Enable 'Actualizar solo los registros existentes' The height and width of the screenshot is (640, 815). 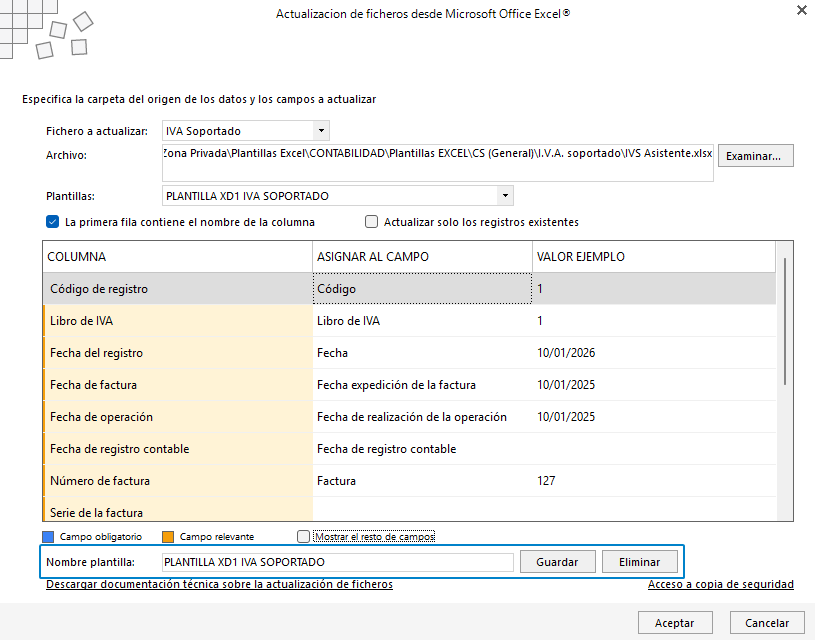coord(371,222)
